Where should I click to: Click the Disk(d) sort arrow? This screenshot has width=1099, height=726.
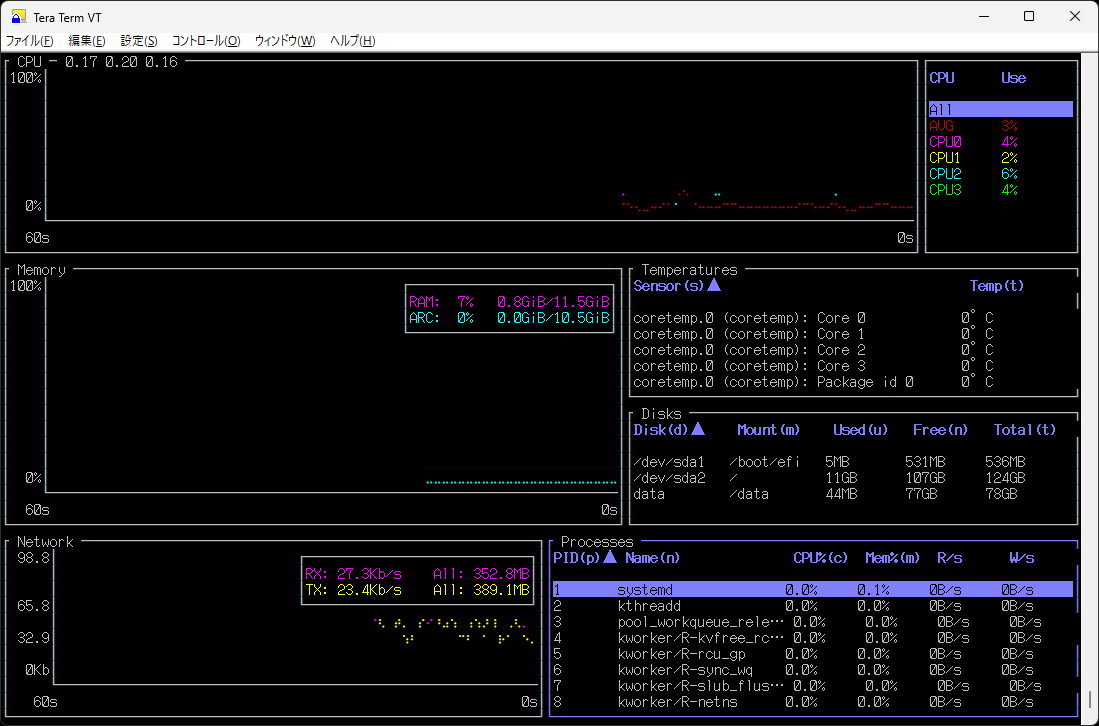pyautogui.click(x=697, y=429)
